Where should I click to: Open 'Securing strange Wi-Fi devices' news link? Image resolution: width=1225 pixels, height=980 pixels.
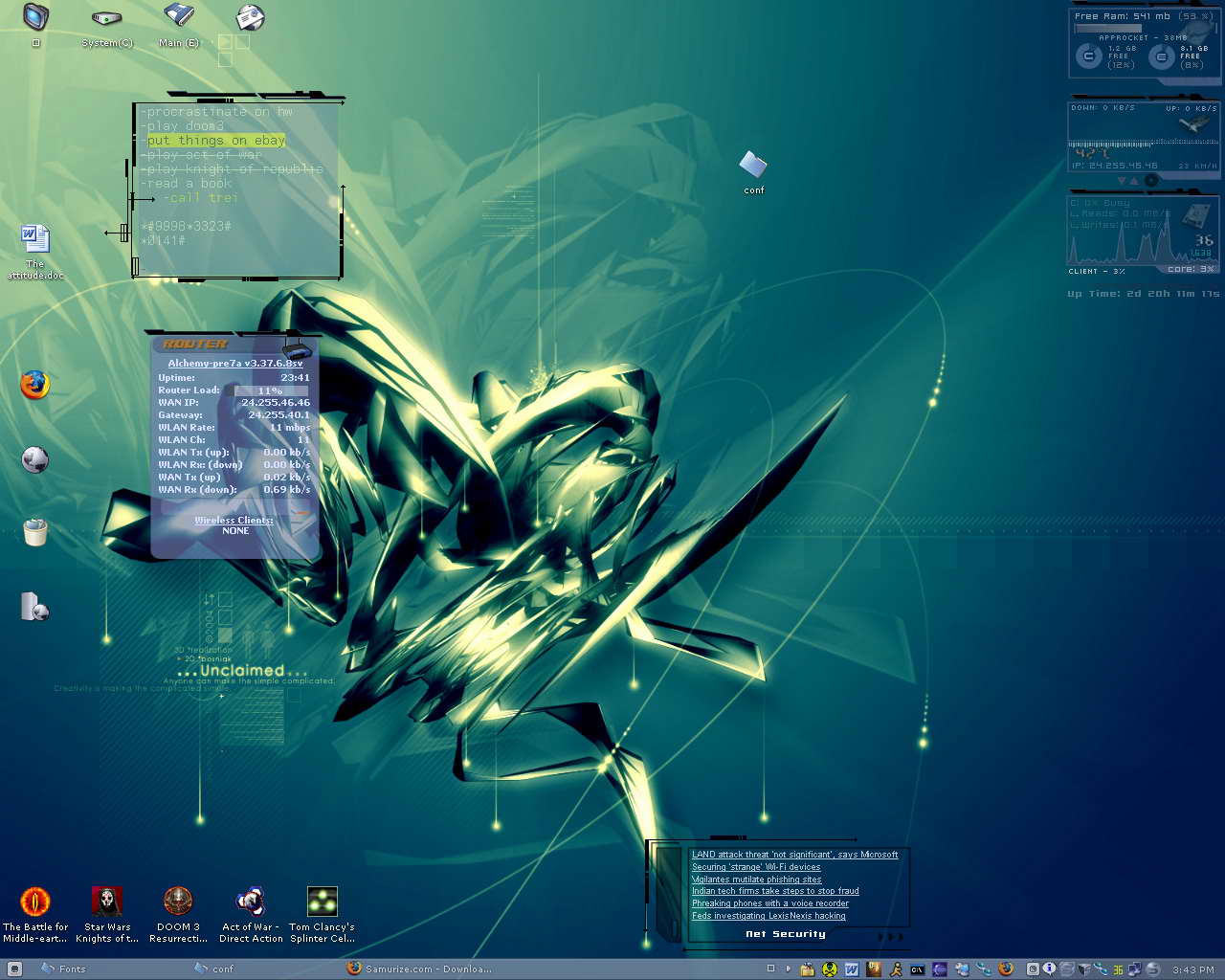pos(756,867)
